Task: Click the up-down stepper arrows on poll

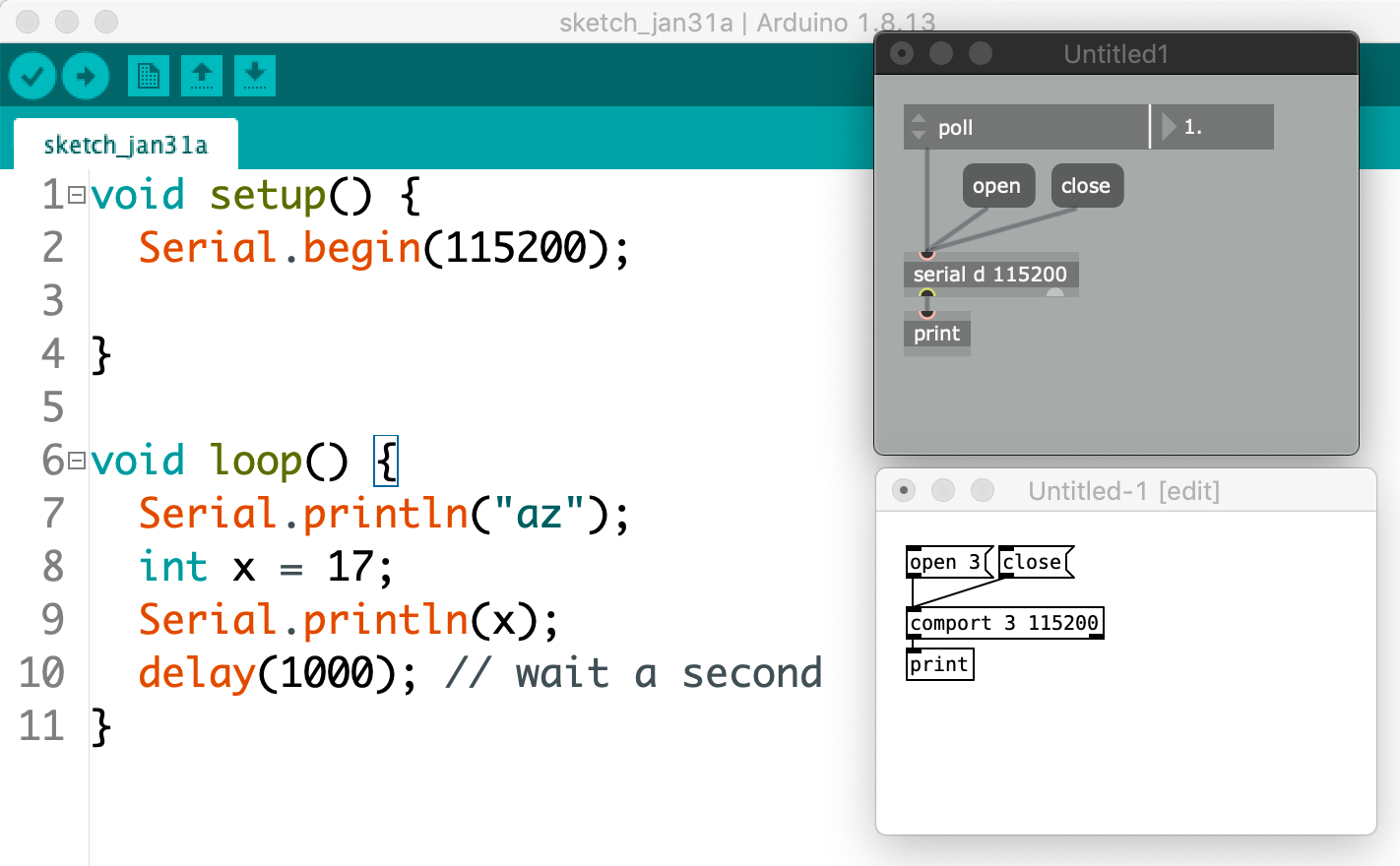Action: click(919, 126)
